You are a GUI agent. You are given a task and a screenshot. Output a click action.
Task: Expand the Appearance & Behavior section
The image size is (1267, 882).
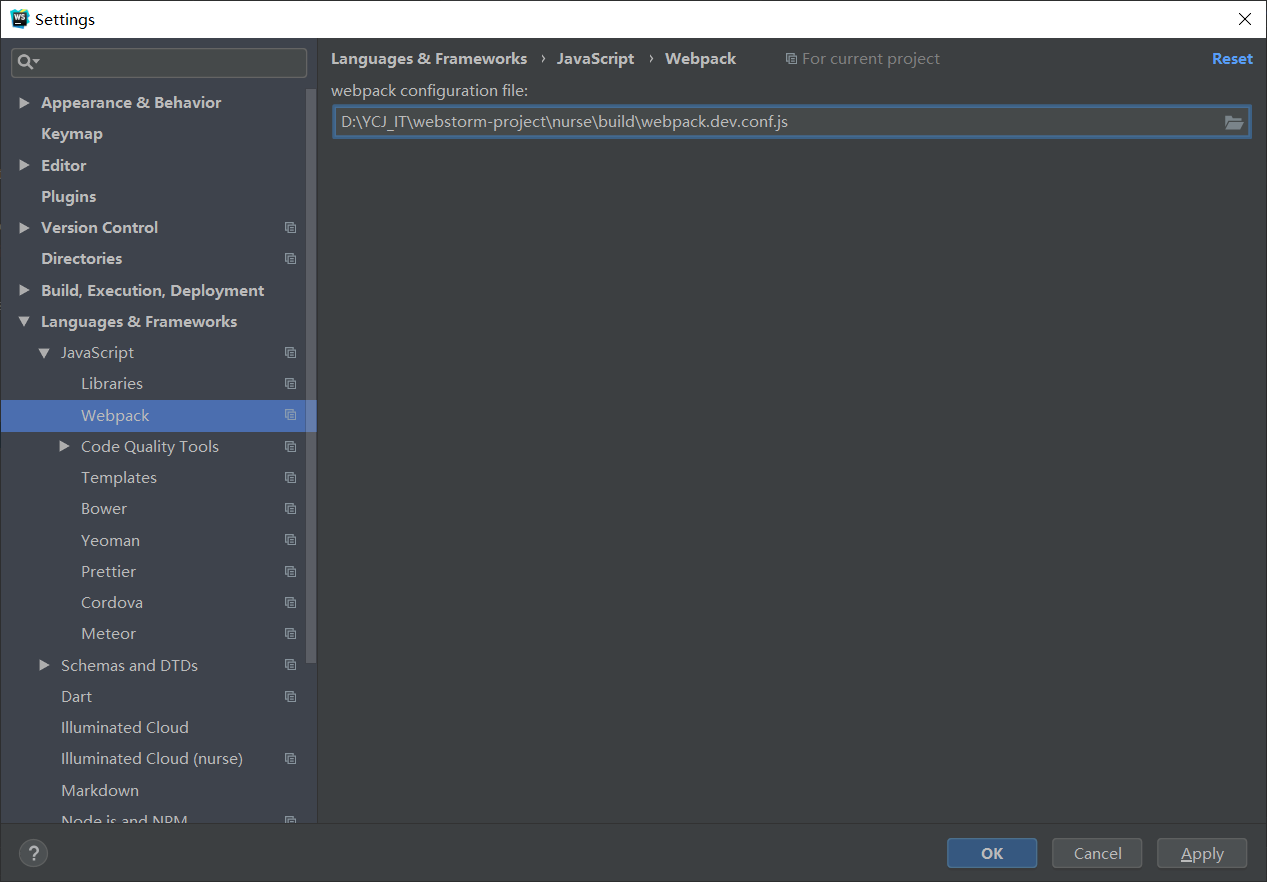[24, 102]
